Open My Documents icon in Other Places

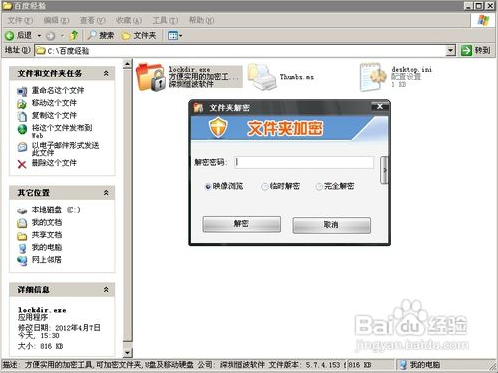(x=22, y=223)
